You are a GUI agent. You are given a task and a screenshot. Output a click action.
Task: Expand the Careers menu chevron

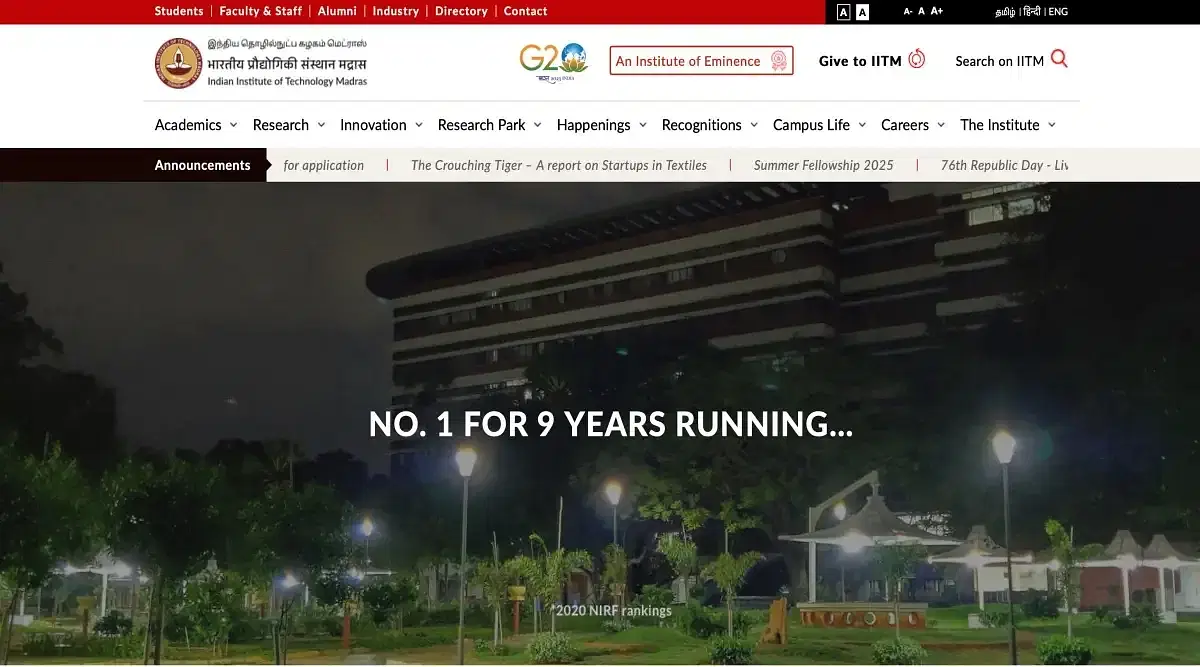pos(941,125)
